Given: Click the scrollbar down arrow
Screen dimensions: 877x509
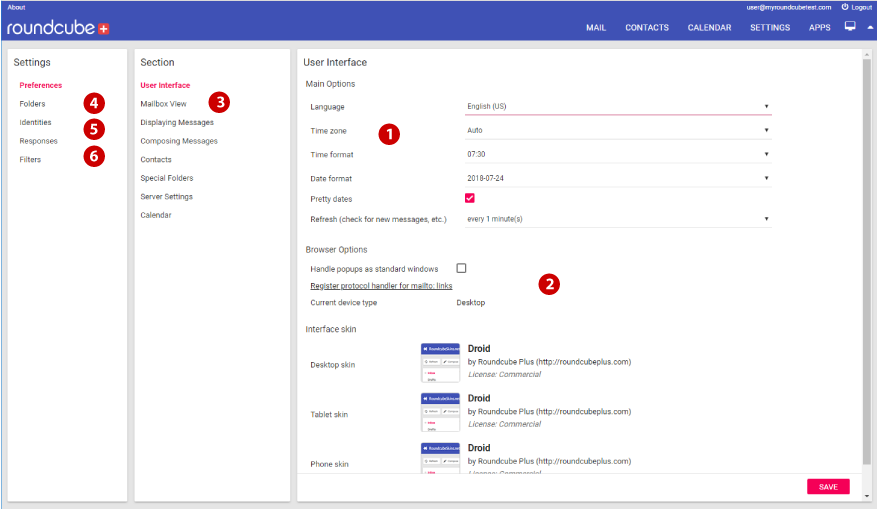Looking at the screenshot, I should point(867,496).
